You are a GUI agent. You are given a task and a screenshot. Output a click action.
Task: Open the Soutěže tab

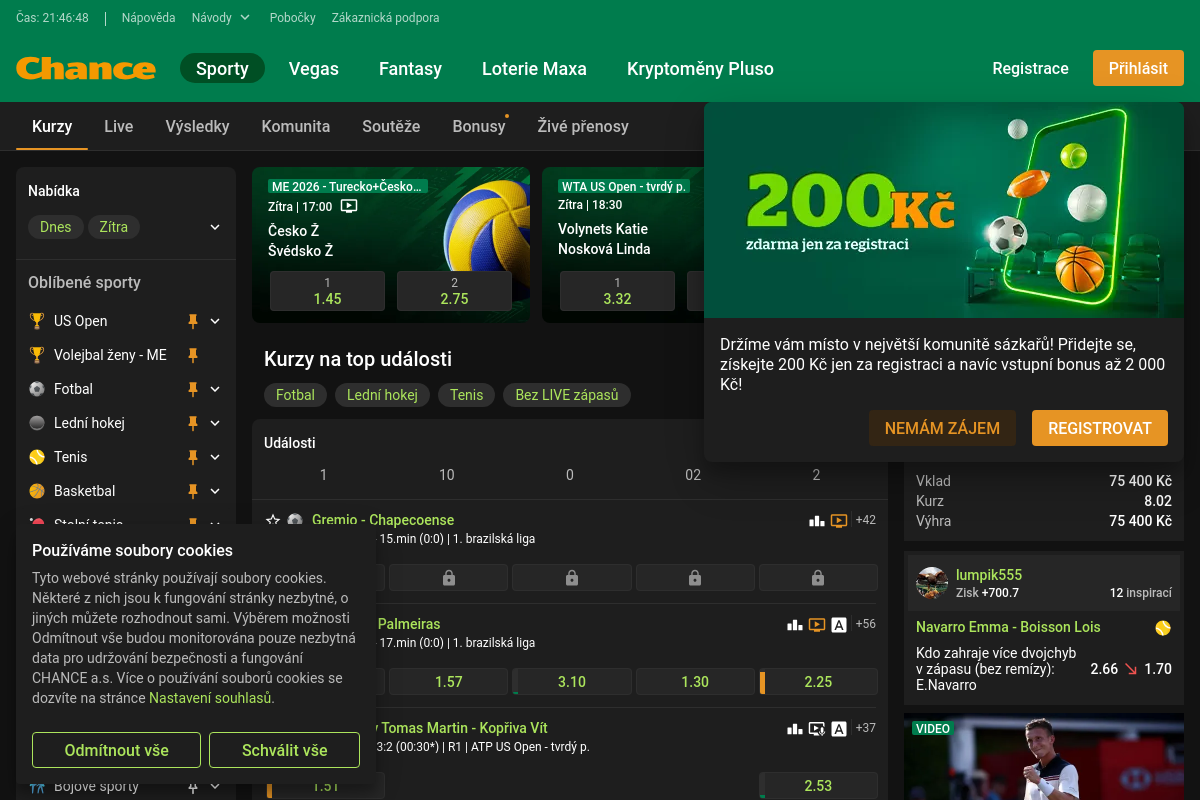tap(391, 126)
